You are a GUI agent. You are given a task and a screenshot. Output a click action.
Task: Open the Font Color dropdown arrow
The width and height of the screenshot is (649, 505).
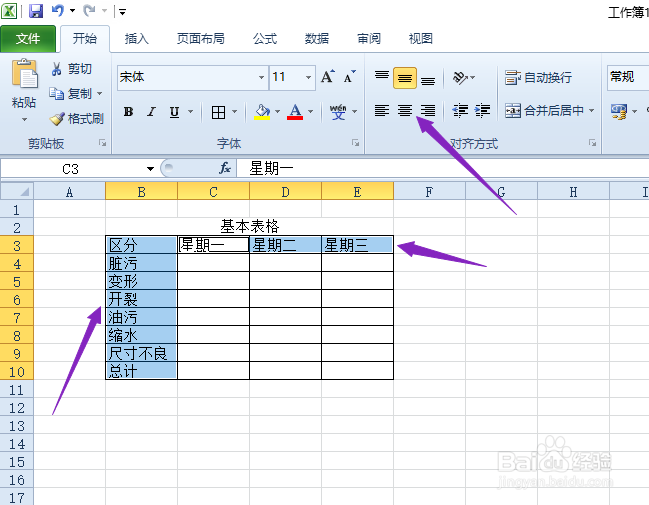click(x=310, y=112)
